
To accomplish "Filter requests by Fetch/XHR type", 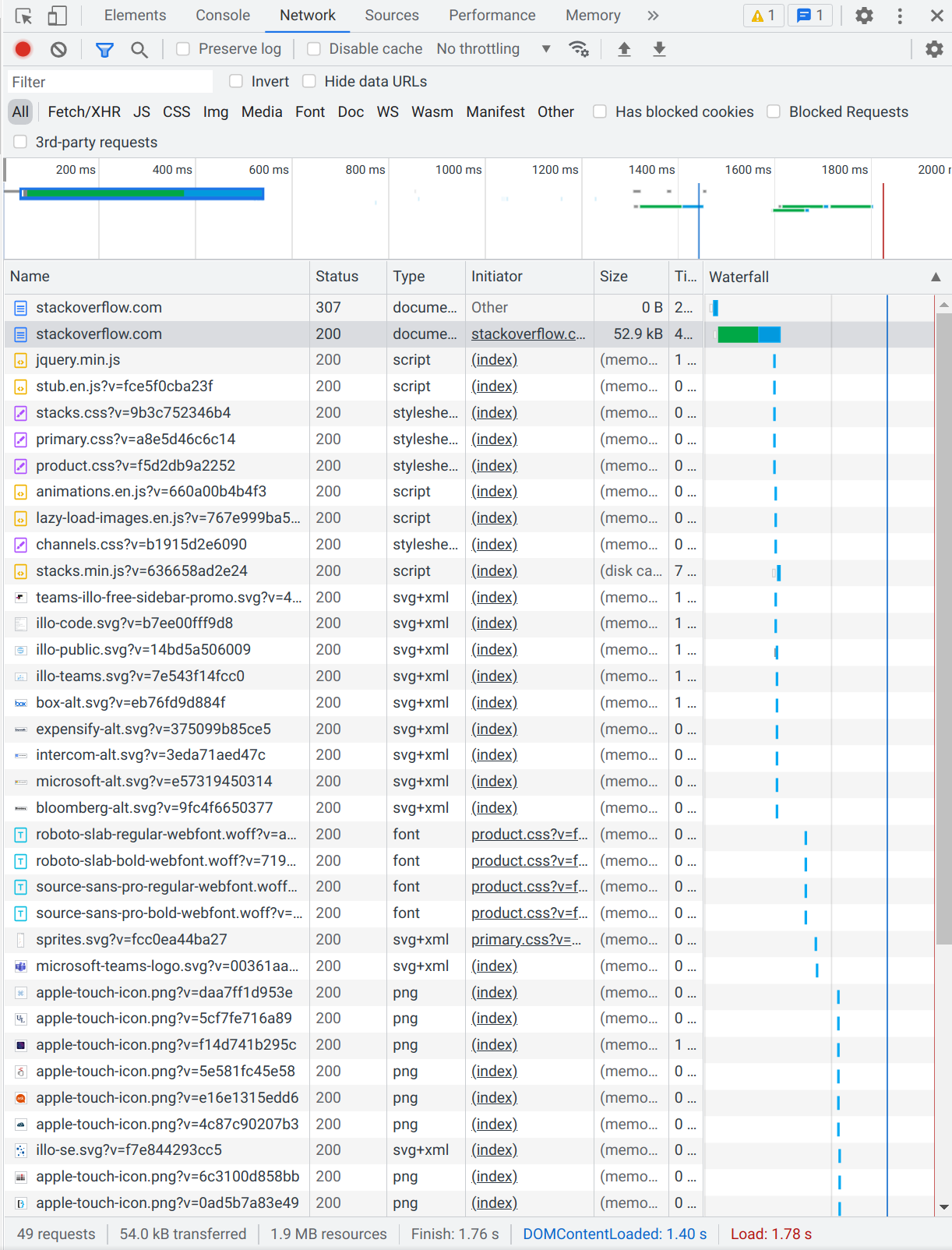I will (84, 111).
